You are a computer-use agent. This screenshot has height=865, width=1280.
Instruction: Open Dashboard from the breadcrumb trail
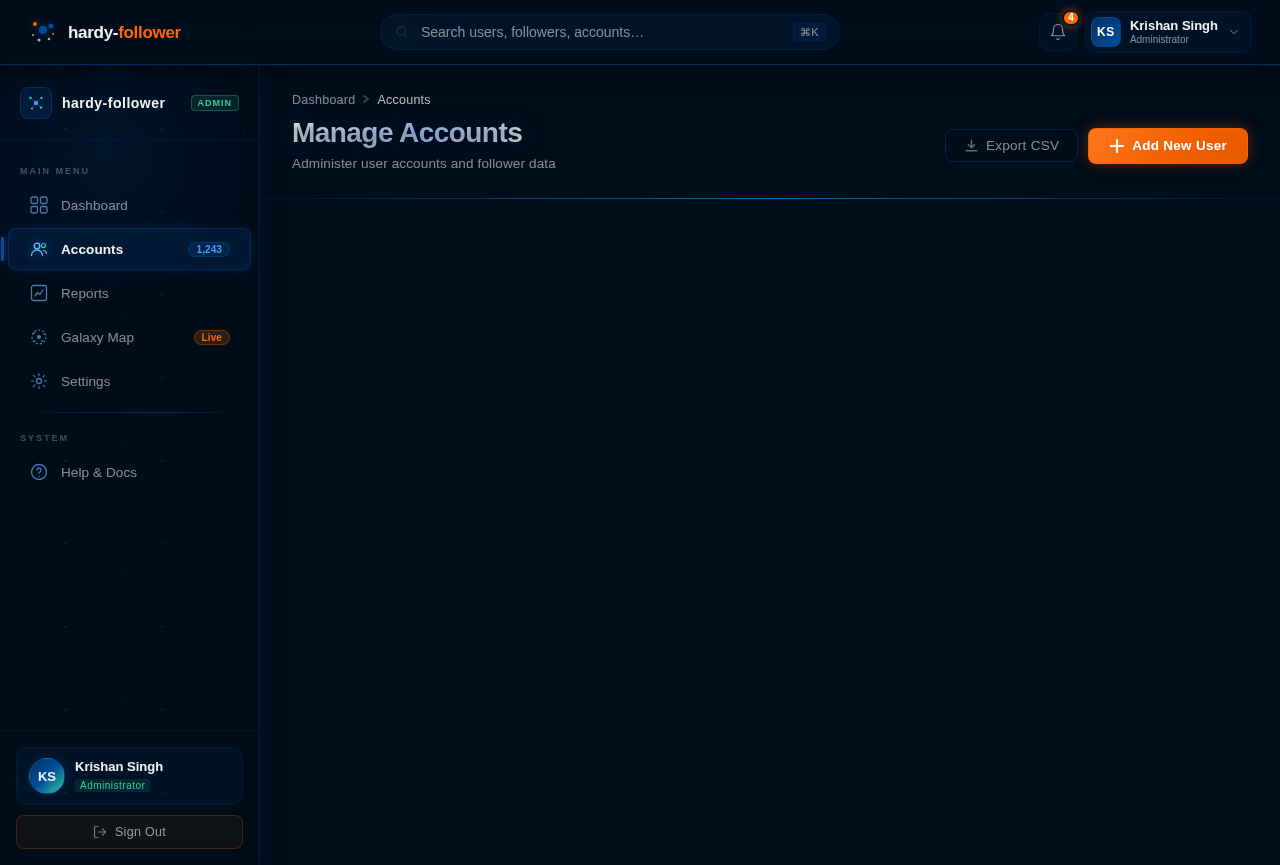[x=324, y=100]
